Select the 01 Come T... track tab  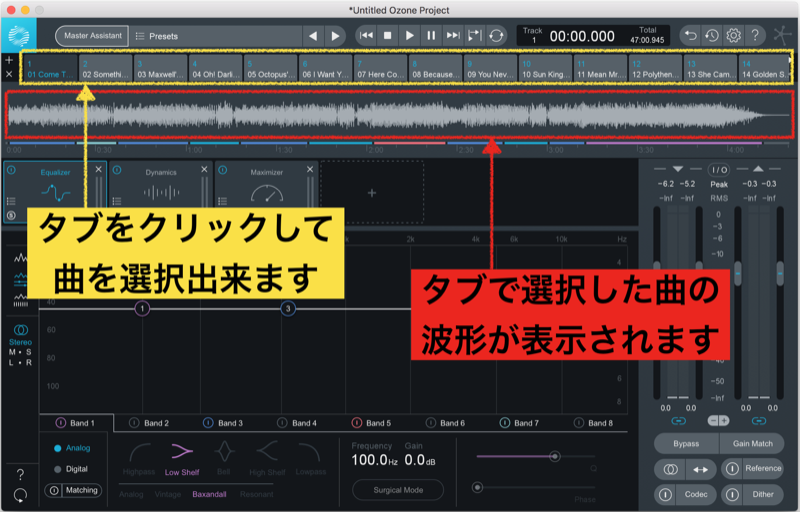(x=50, y=68)
